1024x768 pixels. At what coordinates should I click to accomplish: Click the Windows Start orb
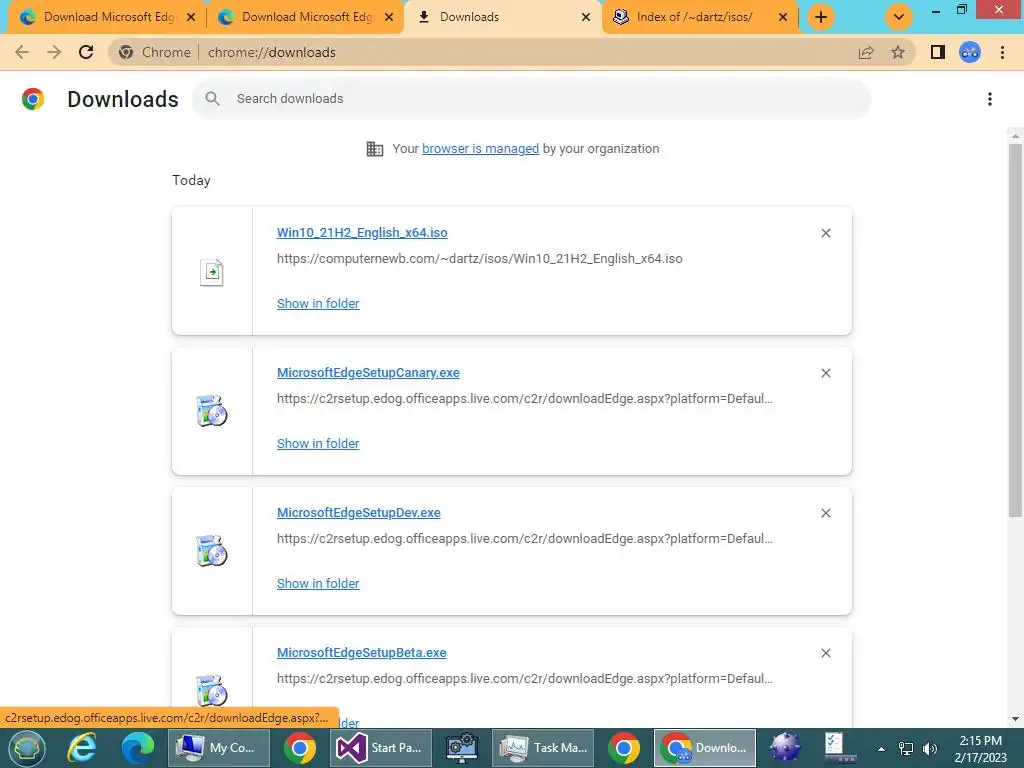pyautogui.click(x=27, y=748)
